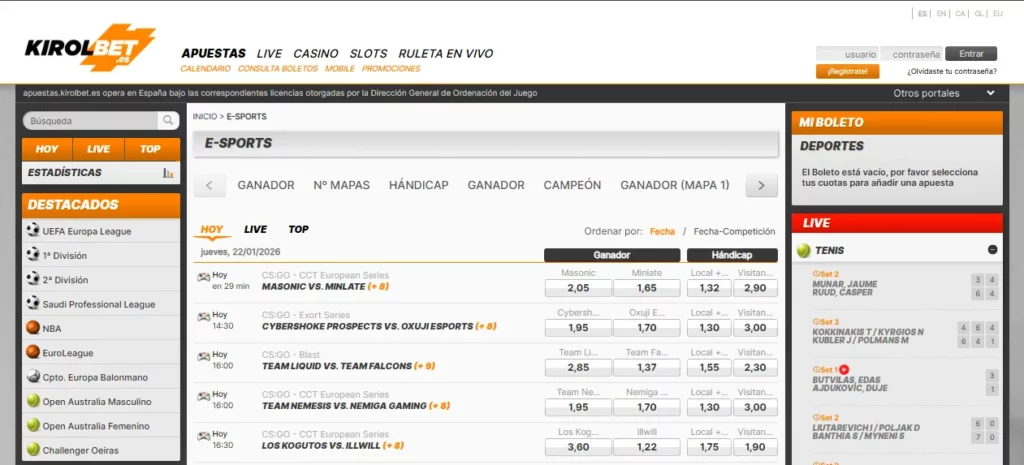Sort events by Fecha-Competición
The image size is (1024, 465).
coord(734,231)
